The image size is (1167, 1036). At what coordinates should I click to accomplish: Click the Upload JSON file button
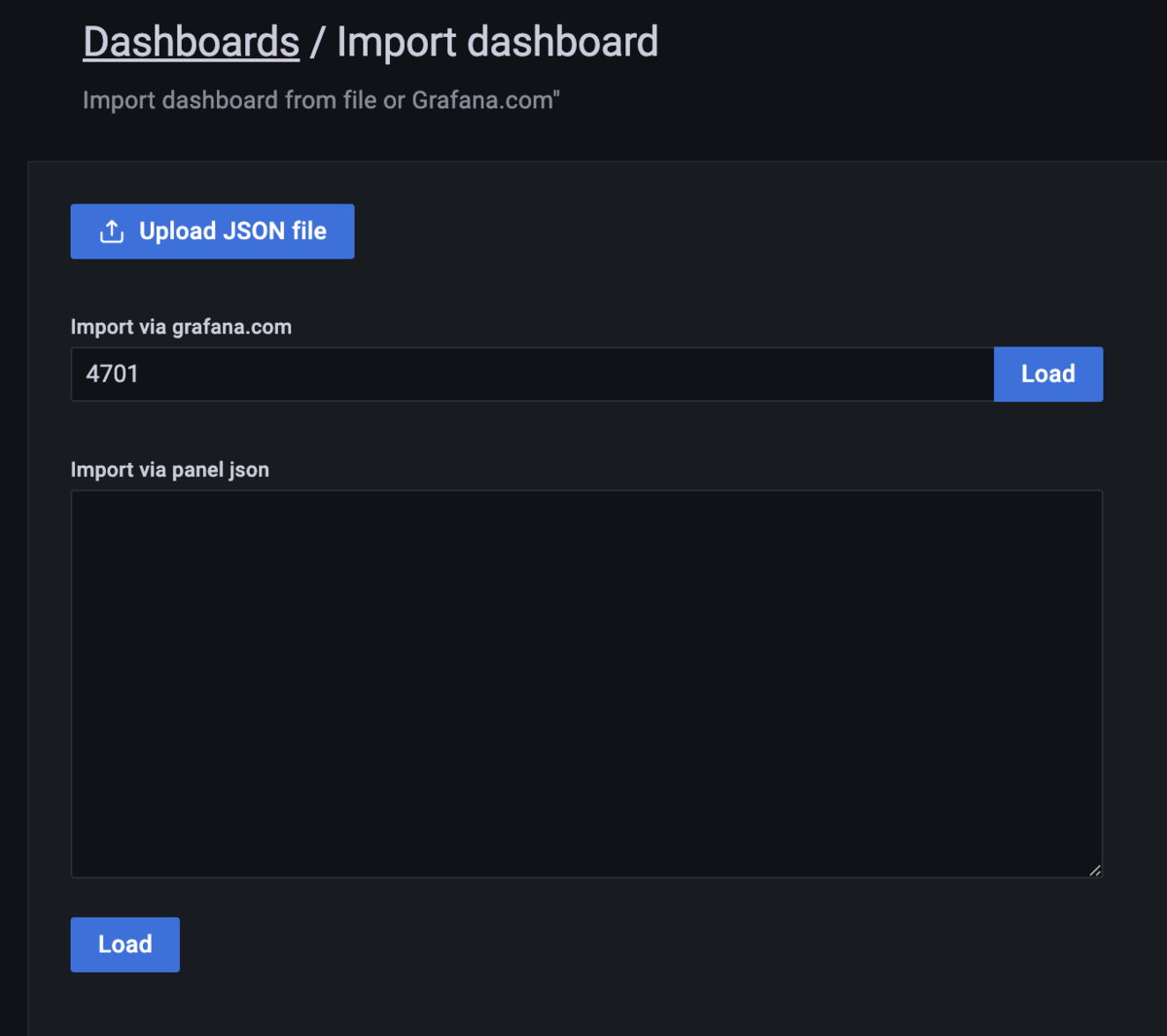212,232
